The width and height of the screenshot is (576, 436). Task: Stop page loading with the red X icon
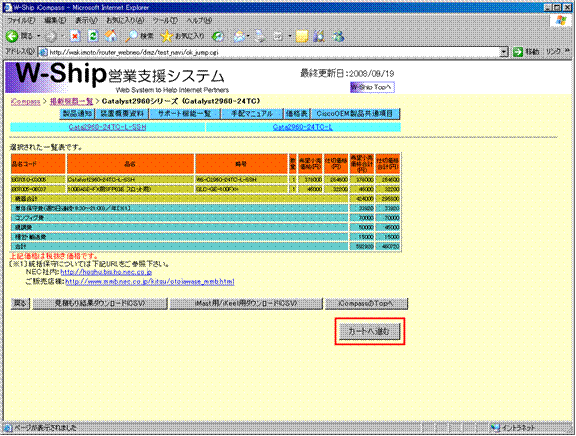point(75,36)
